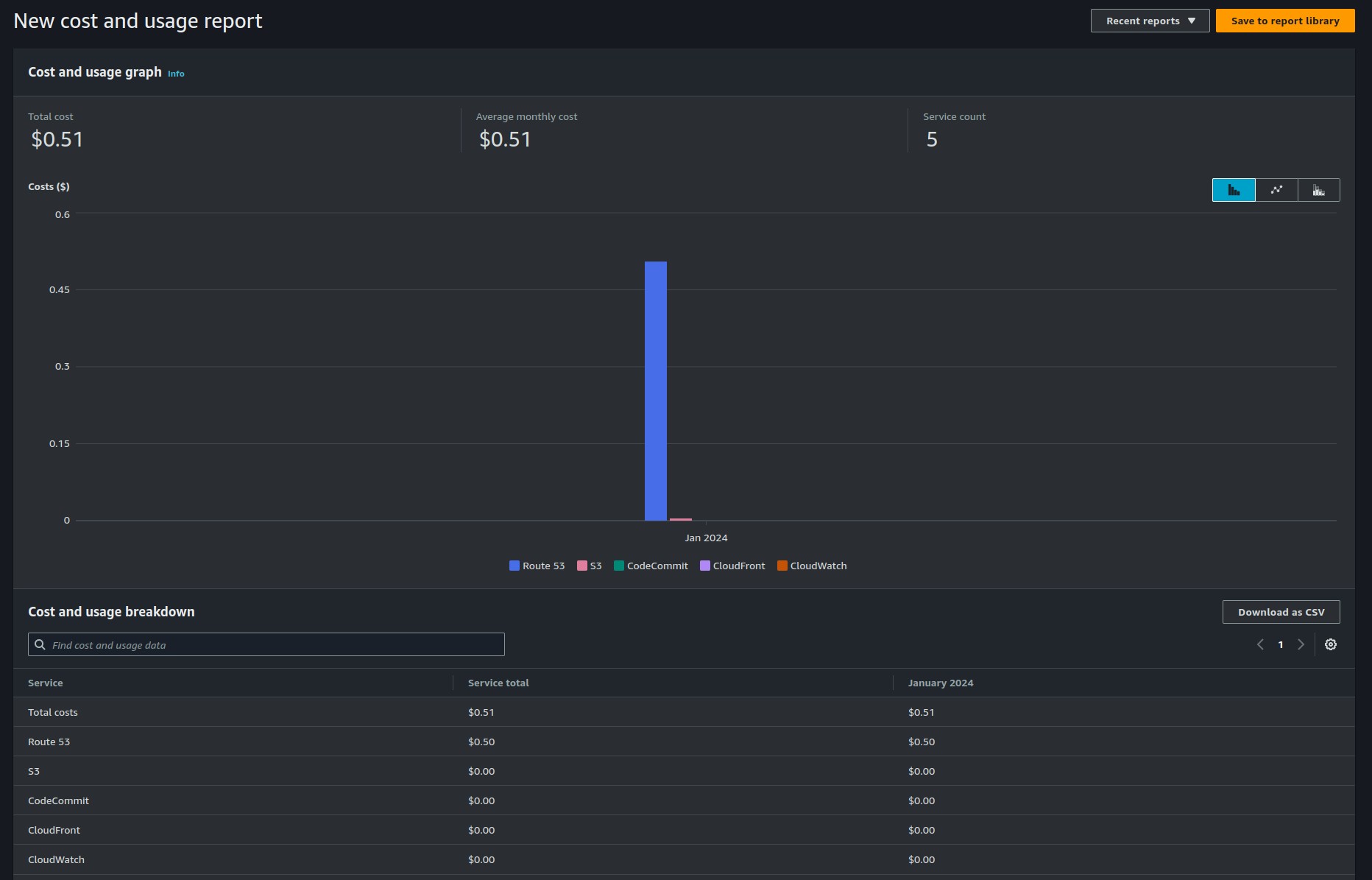Click Route 53 legend swatch
The height and width of the screenshot is (880, 1372).
coord(514,566)
